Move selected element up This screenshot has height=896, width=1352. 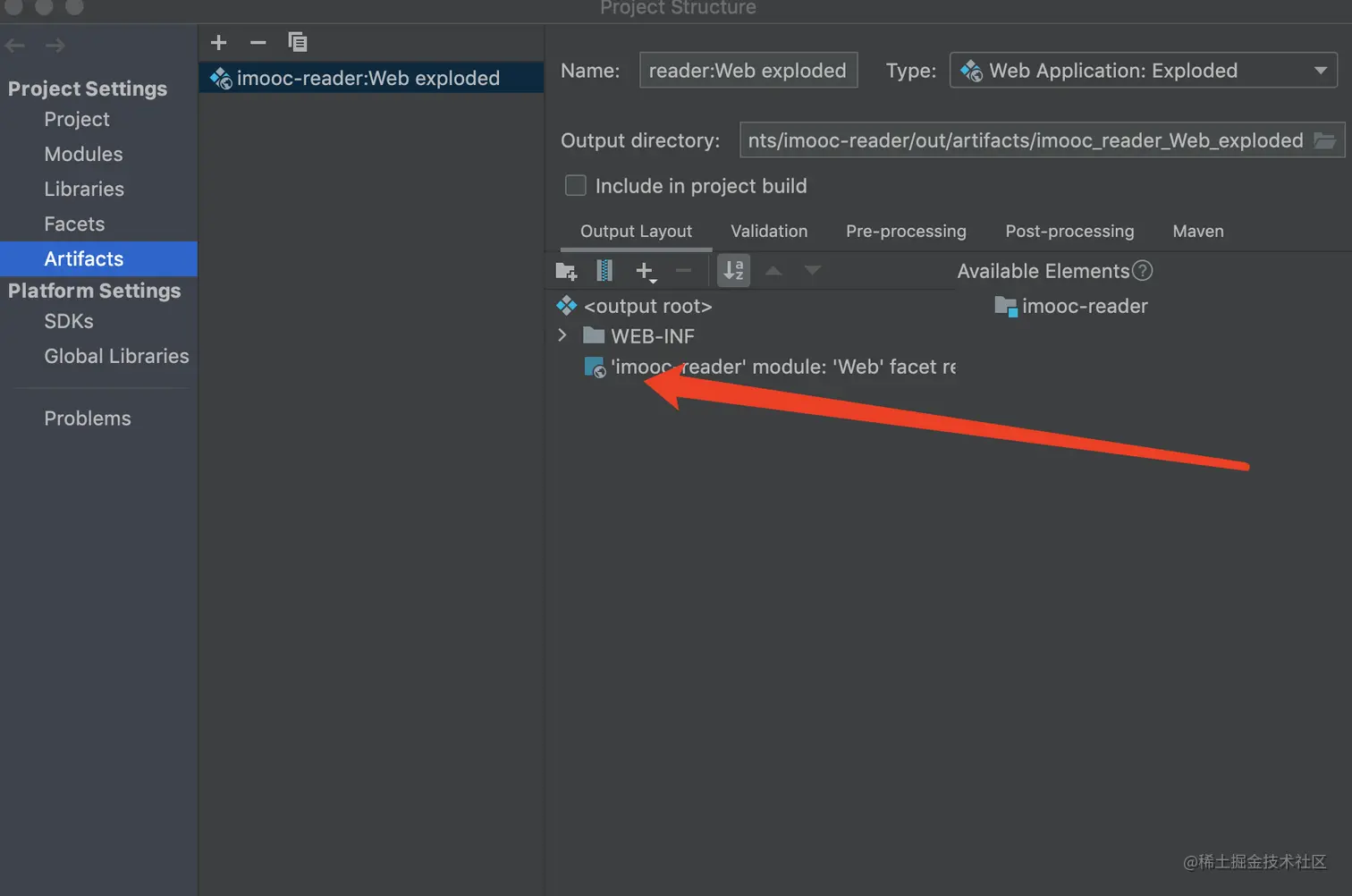pos(773,270)
